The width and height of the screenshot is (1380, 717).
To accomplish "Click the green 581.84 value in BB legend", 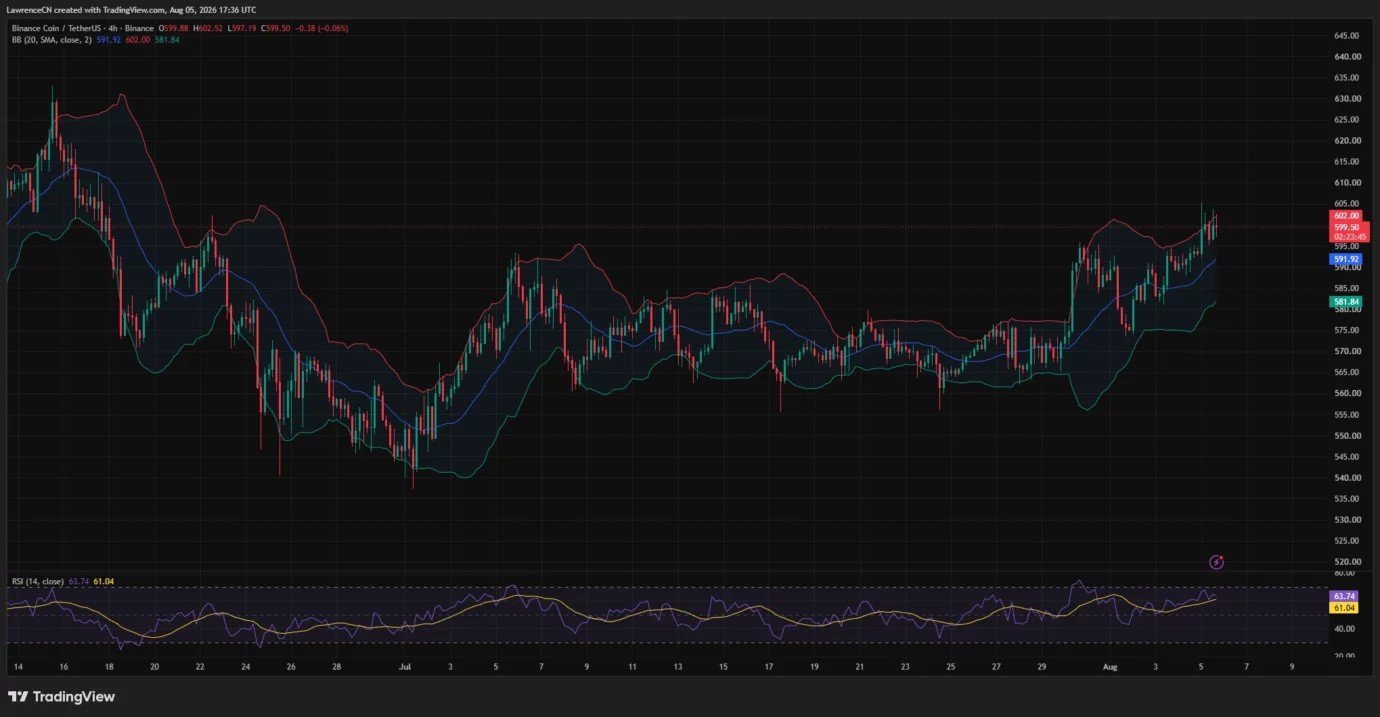I will pyautogui.click(x=167, y=40).
